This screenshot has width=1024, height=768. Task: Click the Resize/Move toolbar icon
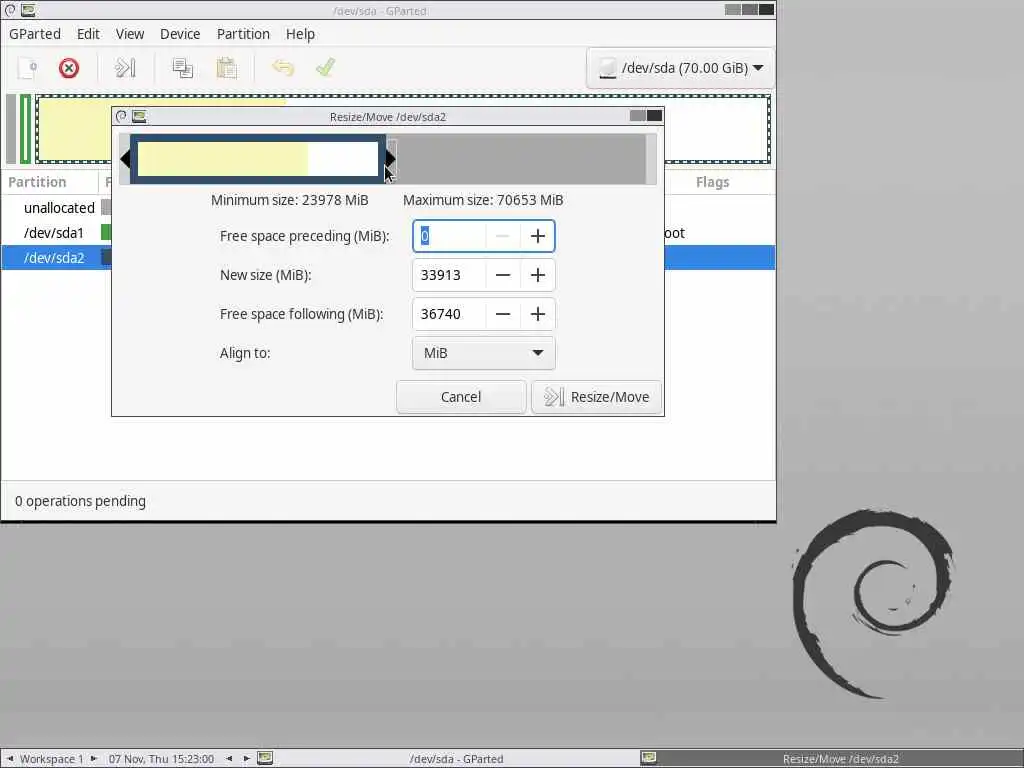tap(125, 68)
